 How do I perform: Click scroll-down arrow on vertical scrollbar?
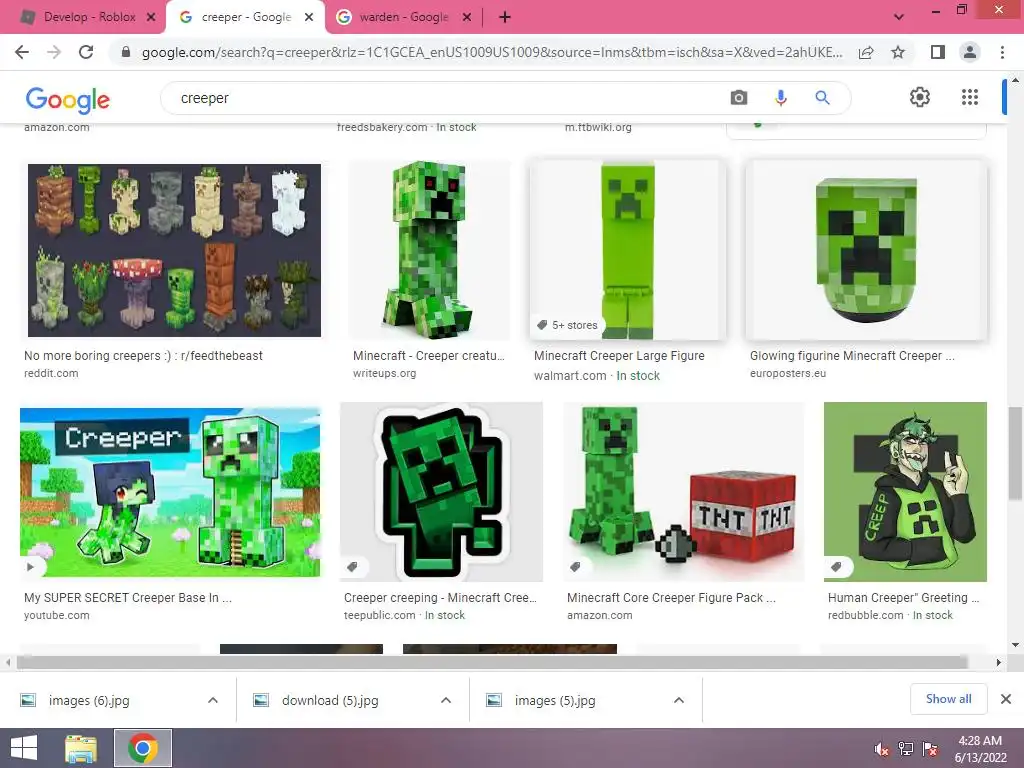point(1015,645)
